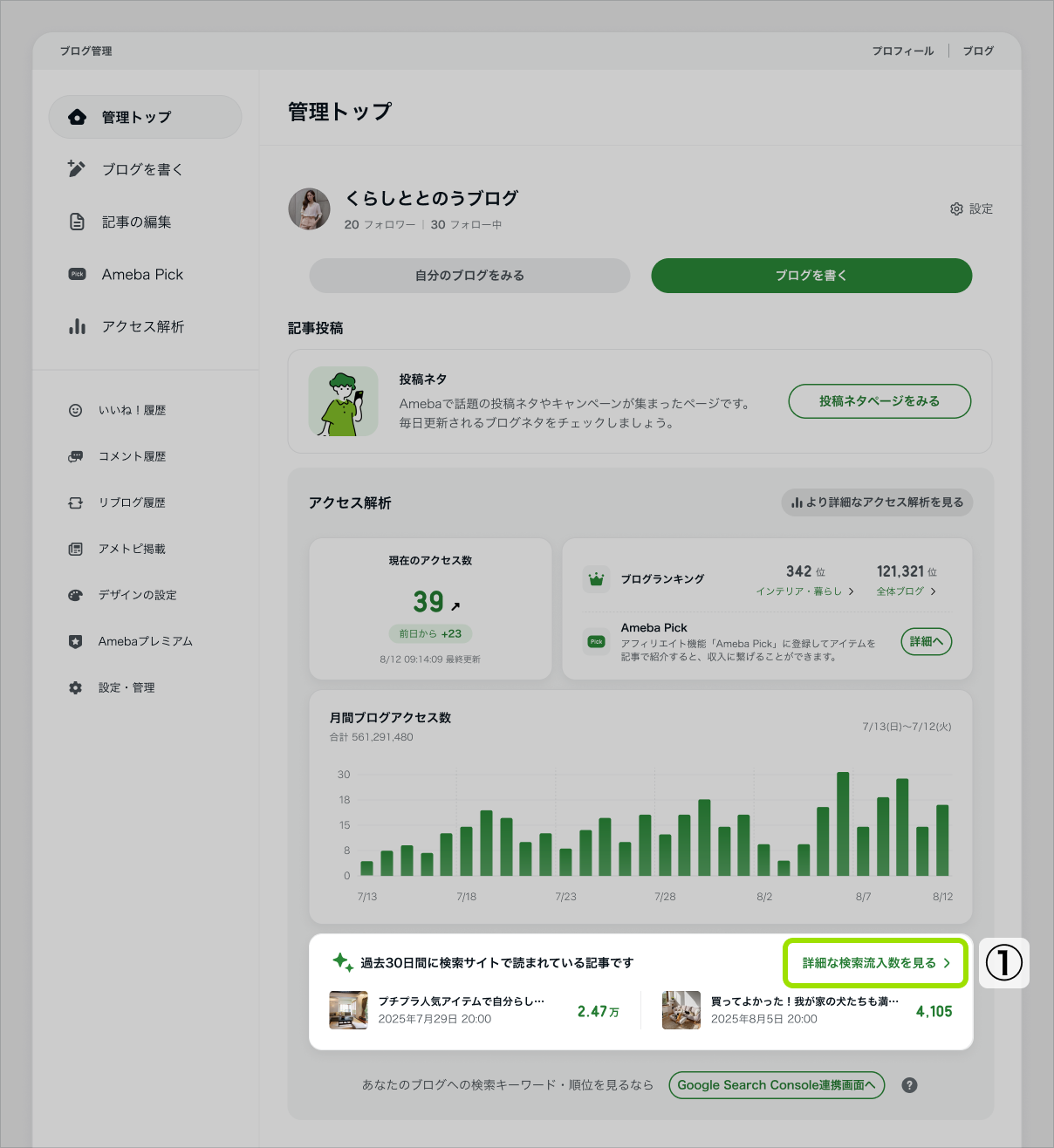Click the document icon beside 記事の編集
Image resolution: width=1054 pixels, height=1148 pixels.
pyautogui.click(x=77, y=222)
